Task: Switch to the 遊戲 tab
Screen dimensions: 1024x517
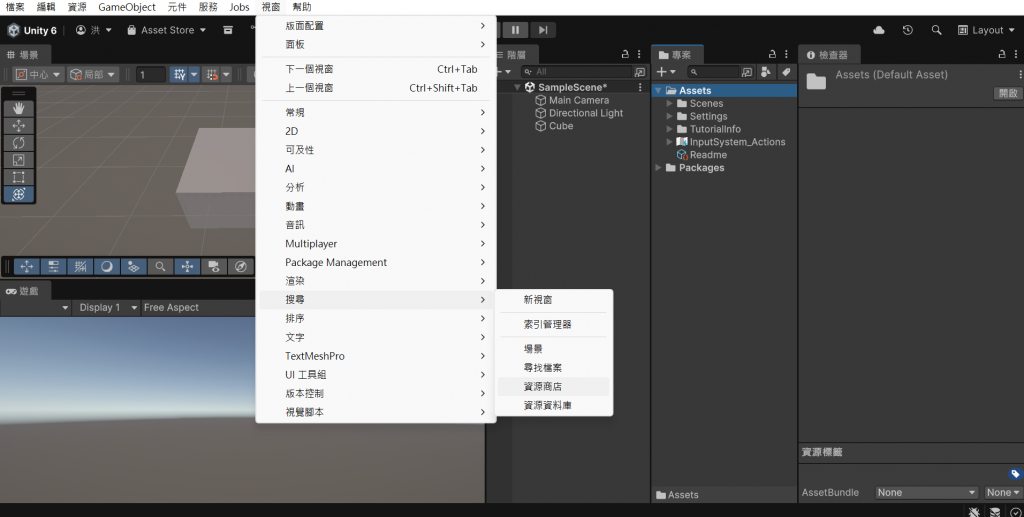Action: (x=23, y=291)
